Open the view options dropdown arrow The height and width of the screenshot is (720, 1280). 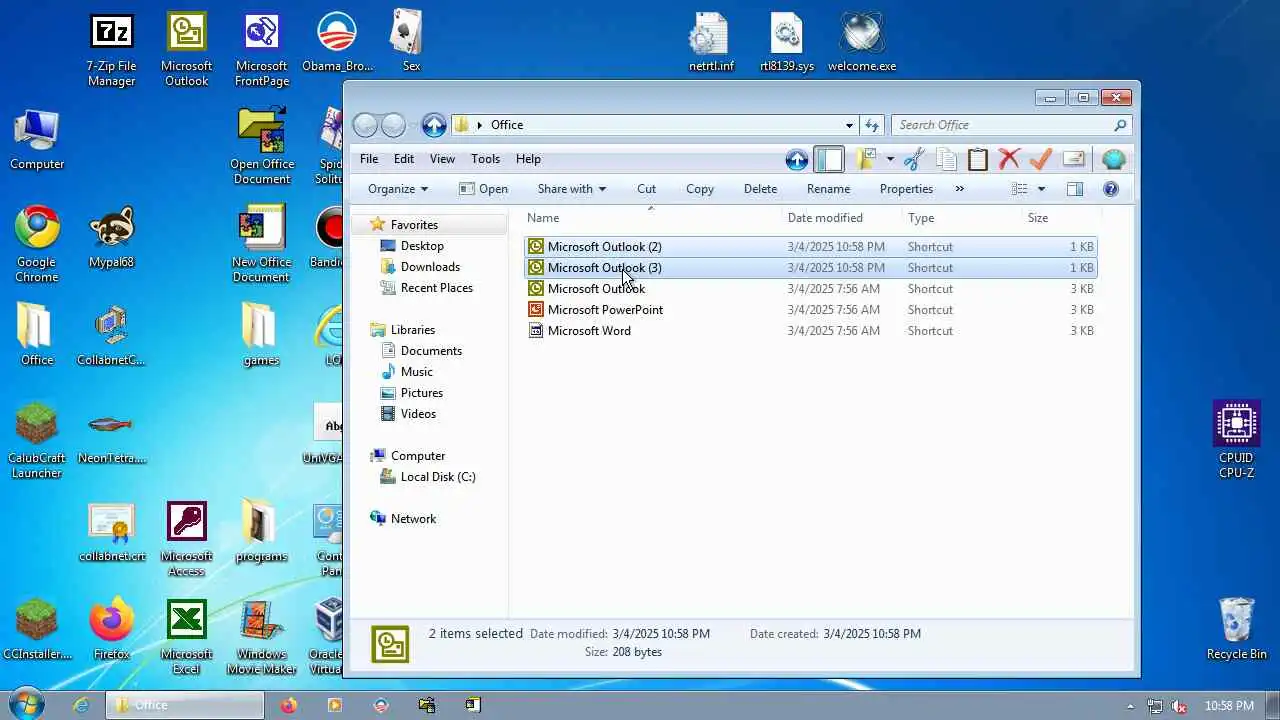(x=1041, y=189)
